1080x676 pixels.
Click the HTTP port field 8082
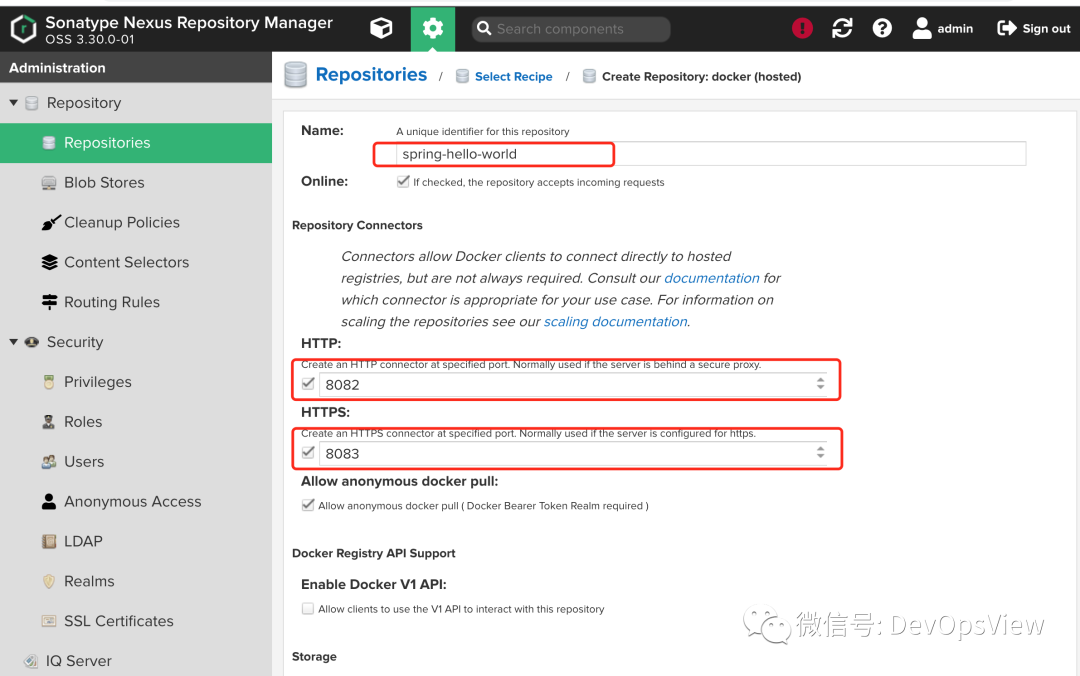coord(573,385)
